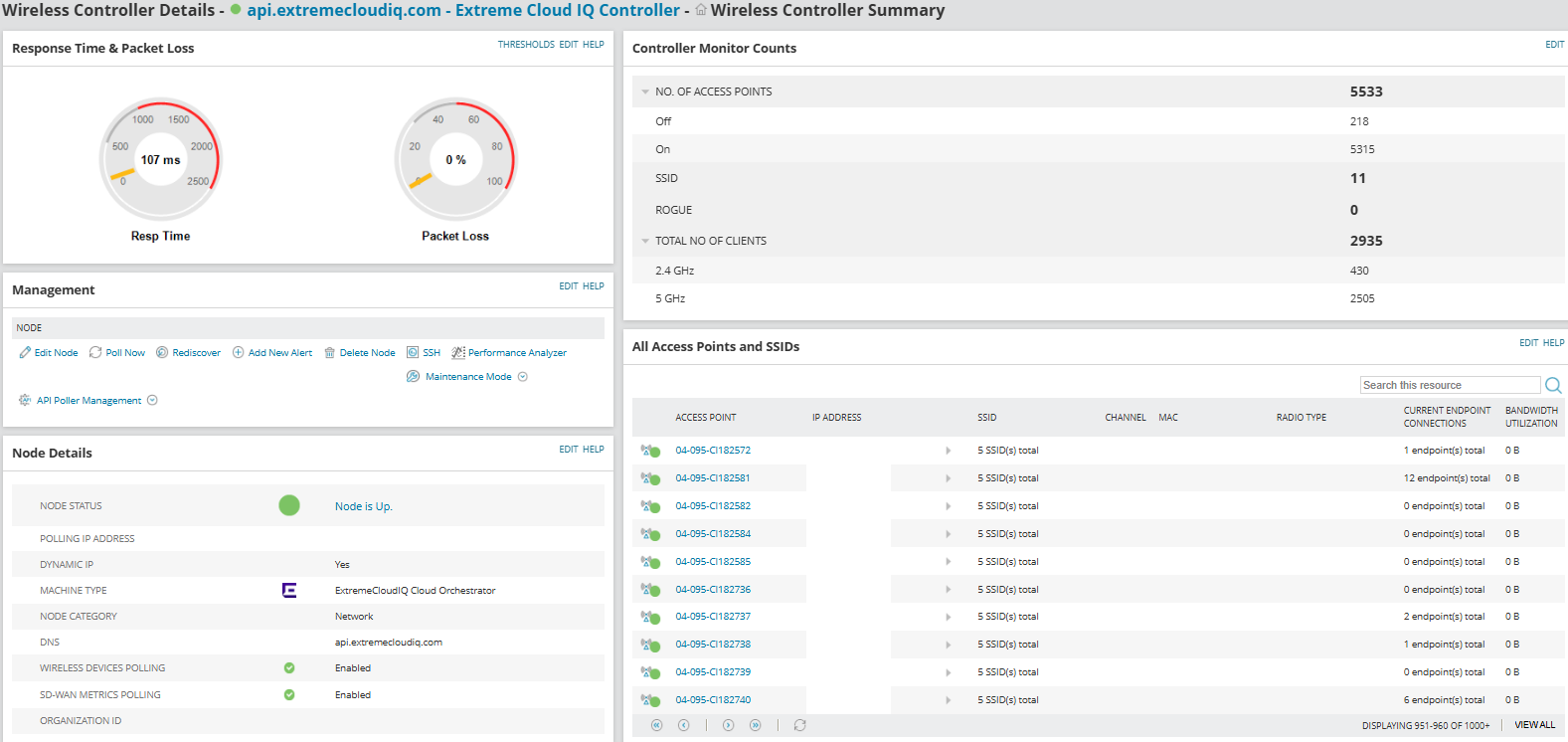This screenshot has width=1568, height=742.
Task: Click VIEW ALL below access points table
Action: (1535, 725)
